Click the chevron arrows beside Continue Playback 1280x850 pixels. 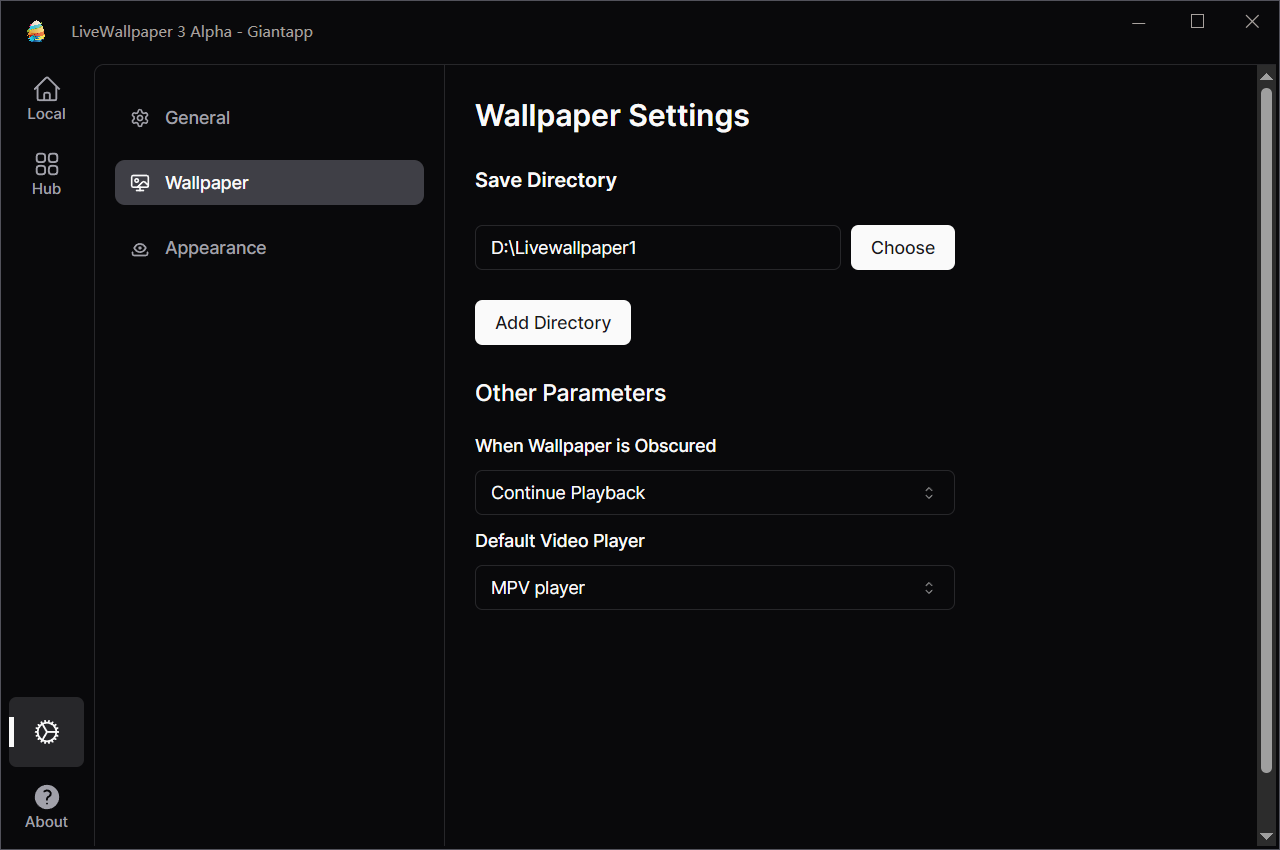[929, 493]
